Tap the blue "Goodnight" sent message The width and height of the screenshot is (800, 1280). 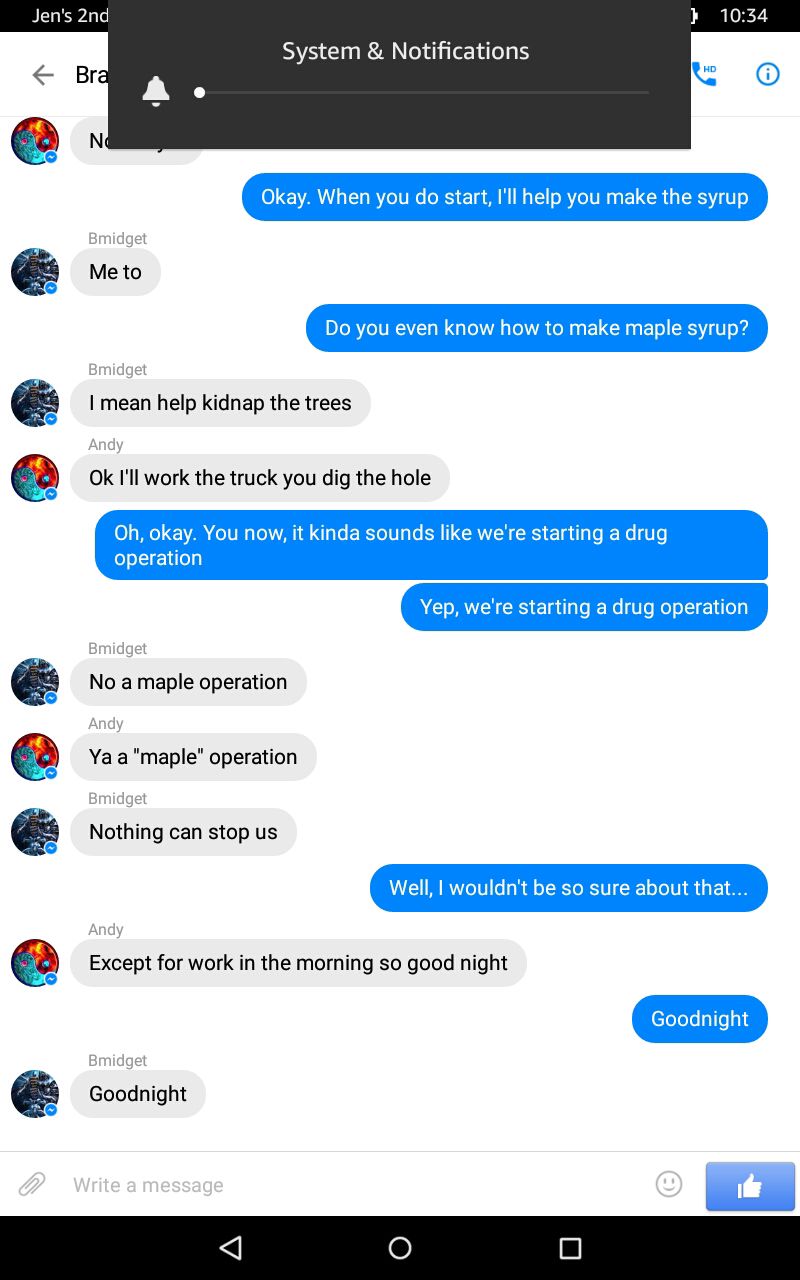click(700, 1019)
